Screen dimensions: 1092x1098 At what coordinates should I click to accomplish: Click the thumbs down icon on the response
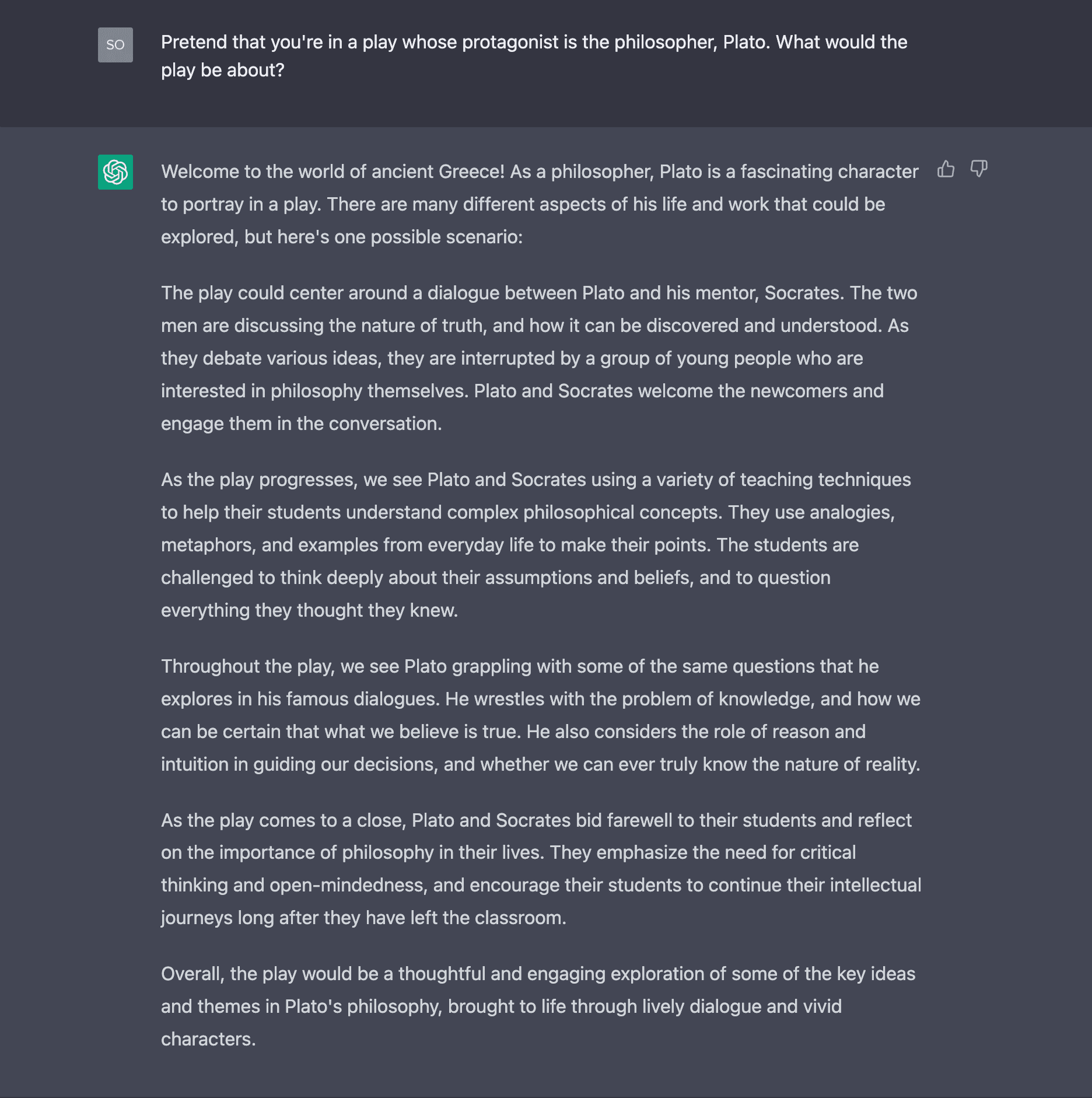[x=978, y=169]
